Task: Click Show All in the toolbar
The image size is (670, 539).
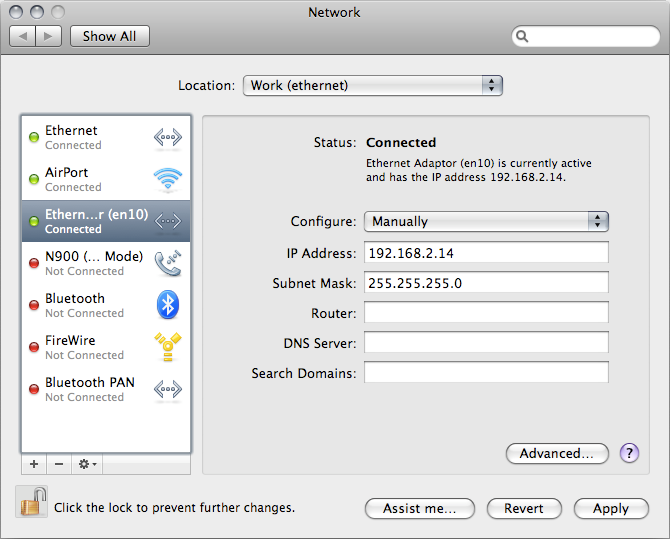Action: click(x=109, y=36)
